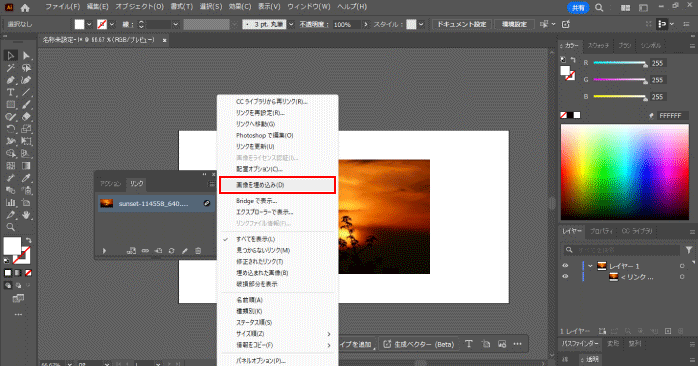The width and height of the screenshot is (698, 366).
Task: Expand link info triangle in Links panel
Action: click(x=104, y=251)
